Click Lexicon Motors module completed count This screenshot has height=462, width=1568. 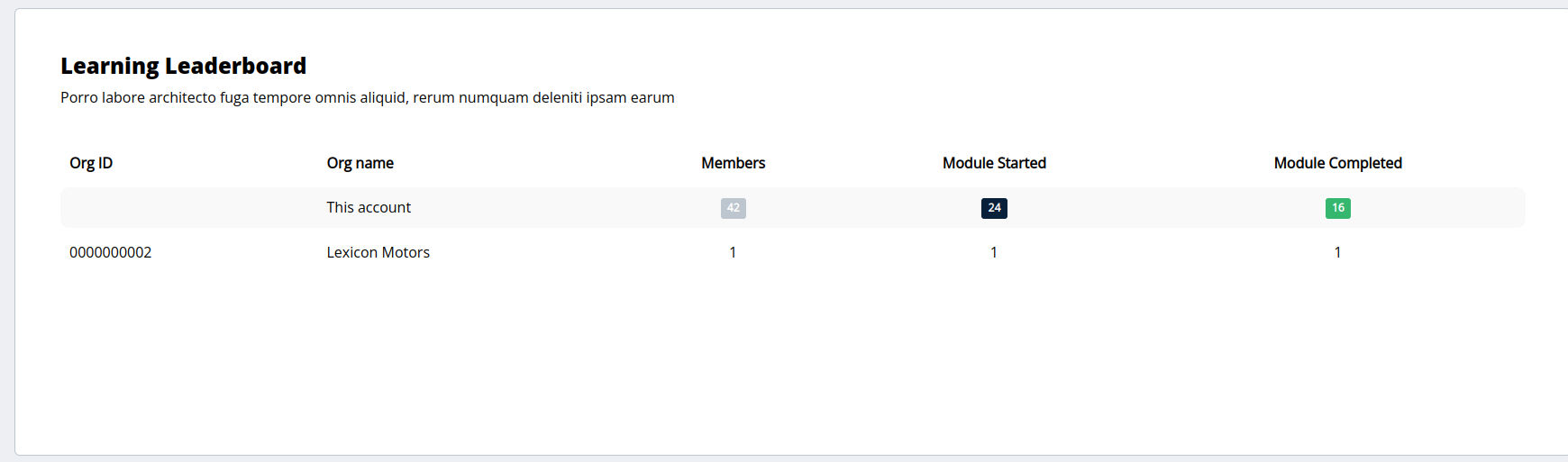point(1337,252)
